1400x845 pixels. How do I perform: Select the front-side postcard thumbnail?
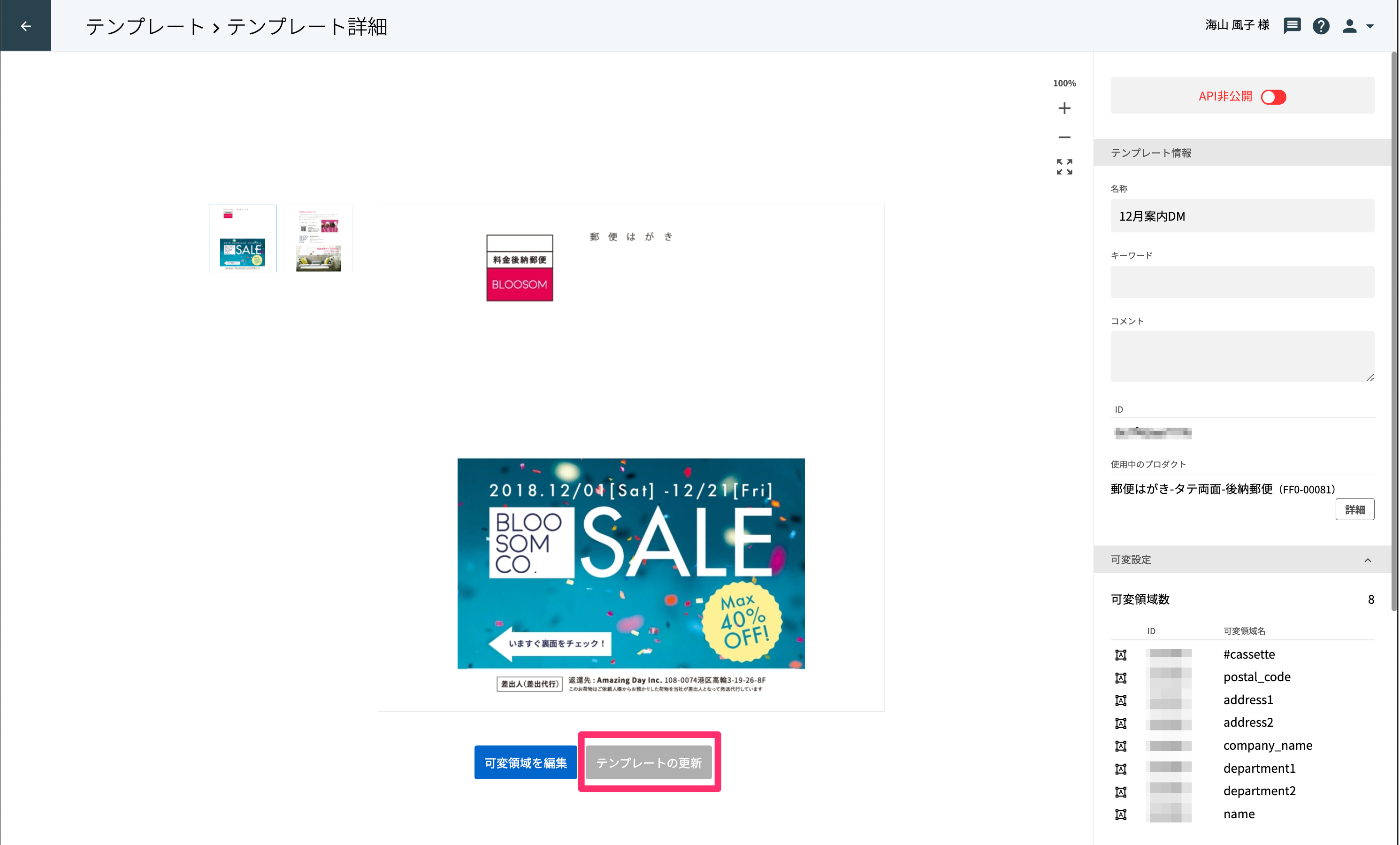[243, 238]
